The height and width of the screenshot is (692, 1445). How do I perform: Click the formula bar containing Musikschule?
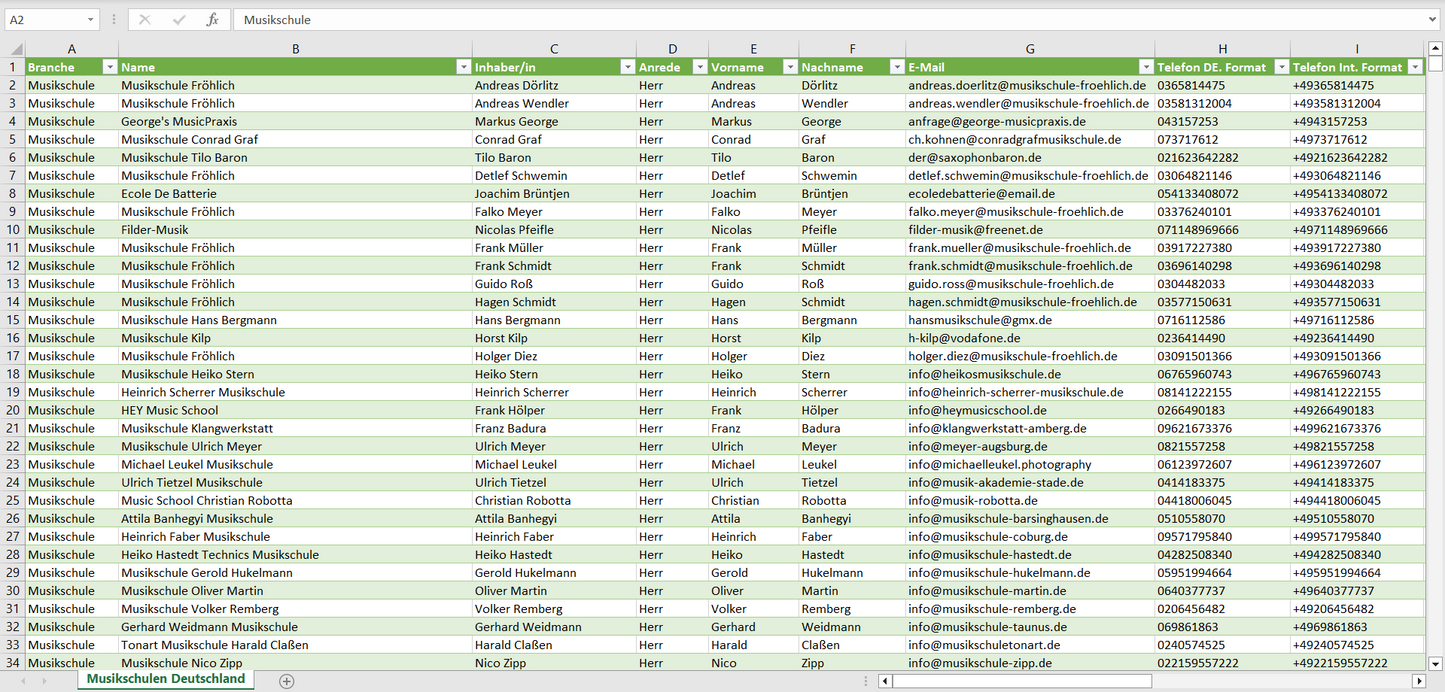(x=830, y=20)
